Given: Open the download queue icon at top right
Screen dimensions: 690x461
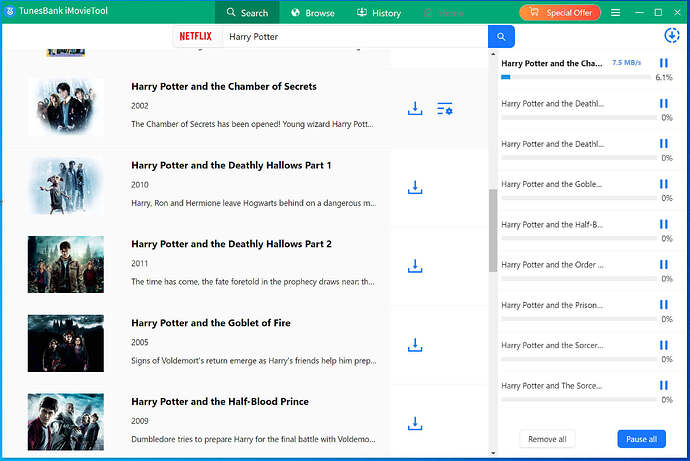Looking at the screenshot, I should 671,36.
